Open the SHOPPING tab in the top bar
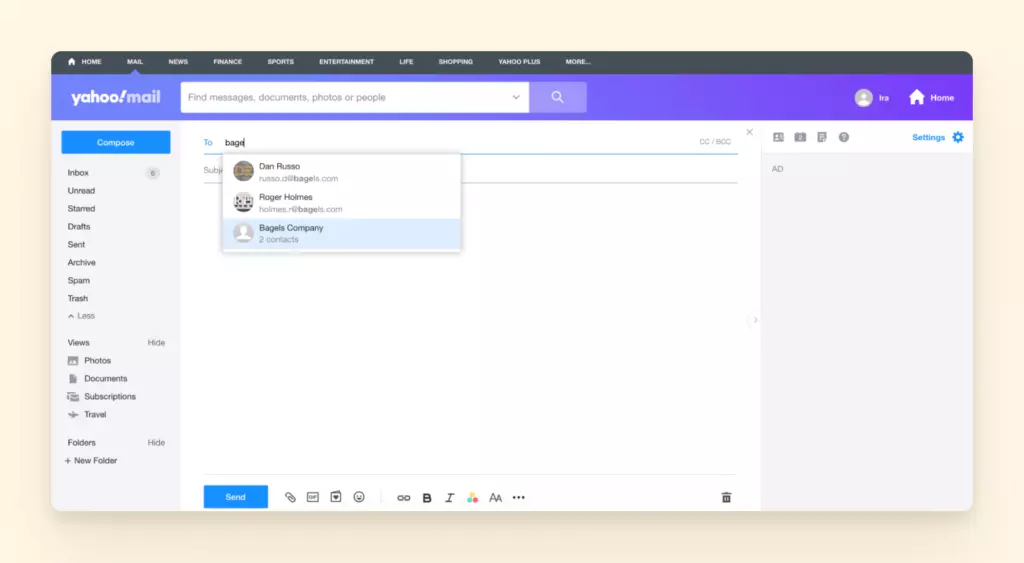Image resolution: width=1024 pixels, height=563 pixels. pos(456,61)
